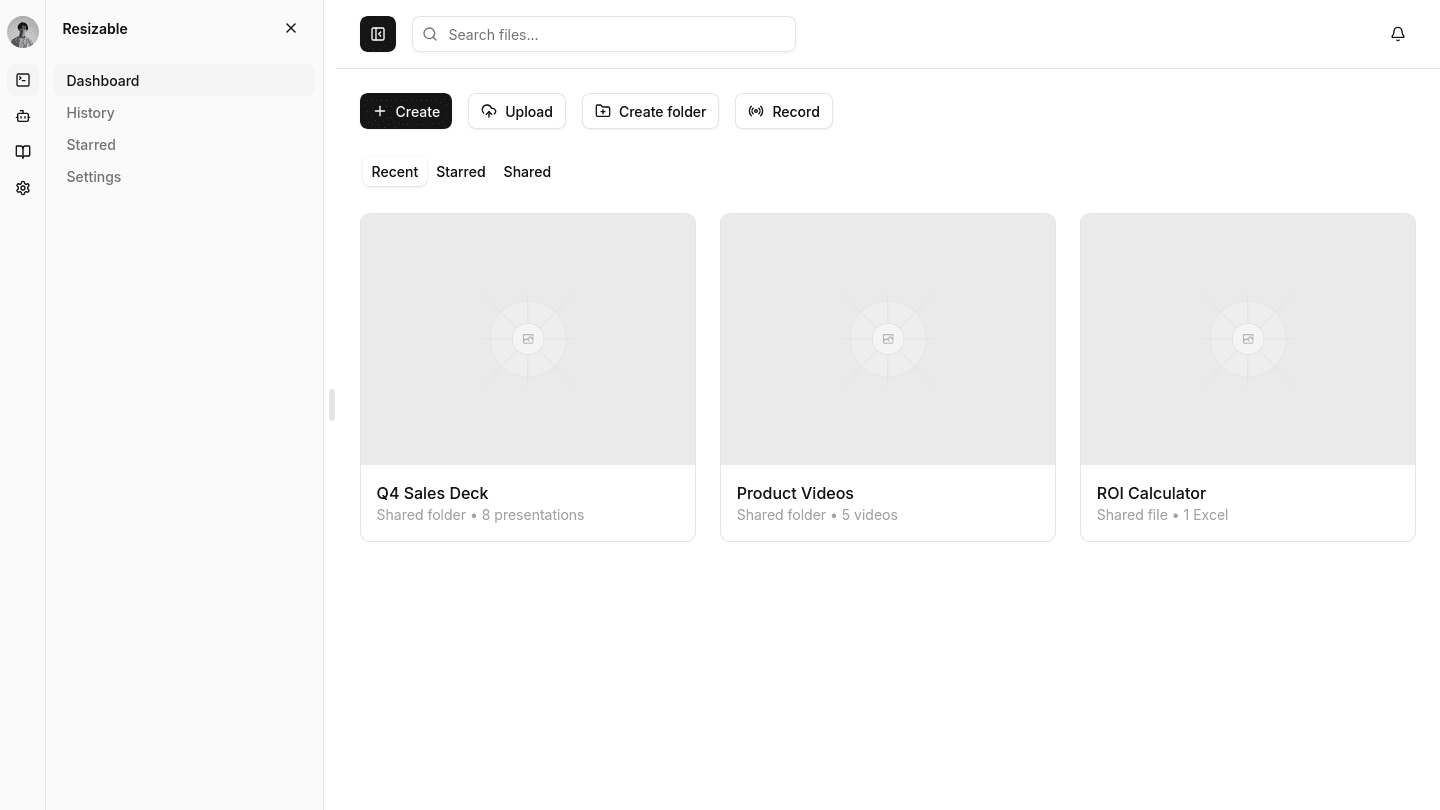Click the Resizable sidebar heading
This screenshot has width=1440, height=810.
[95, 28]
